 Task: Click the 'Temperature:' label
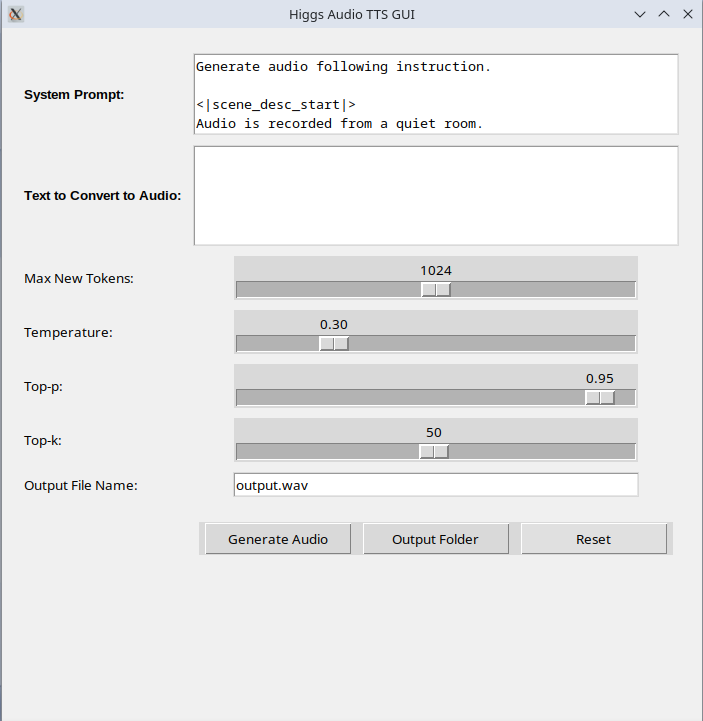pyautogui.click(x=68, y=332)
